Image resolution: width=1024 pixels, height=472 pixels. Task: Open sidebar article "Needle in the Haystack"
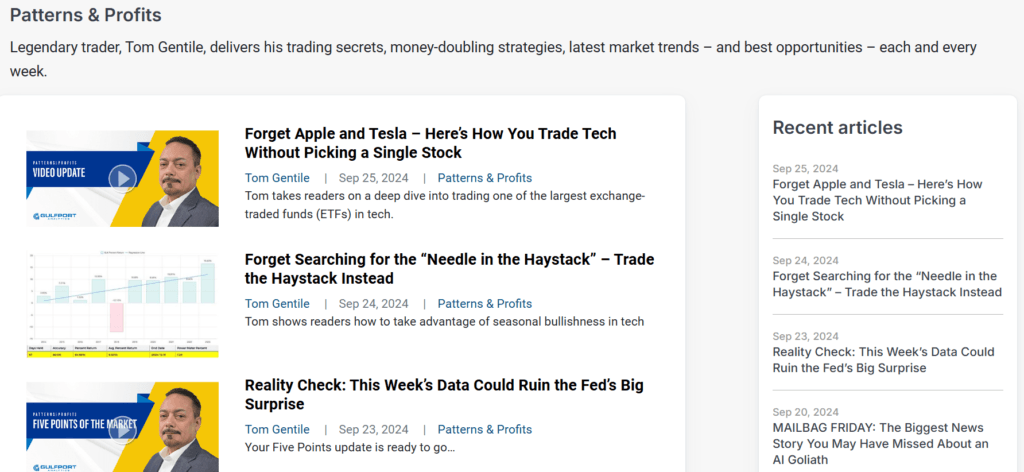pyautogui.click(x=886, y=284)
